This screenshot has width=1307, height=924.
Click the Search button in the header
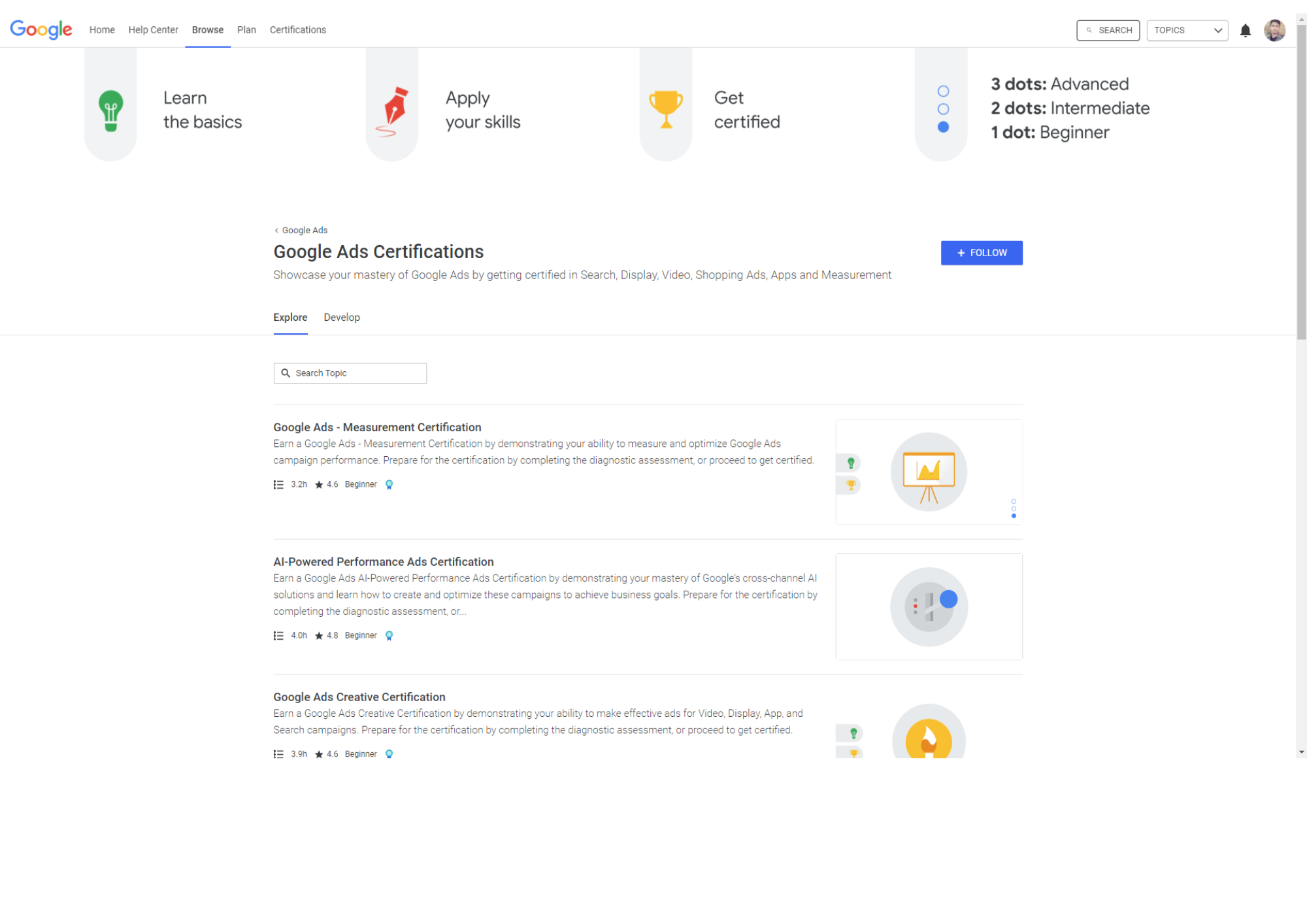(x=1108, y=30)
